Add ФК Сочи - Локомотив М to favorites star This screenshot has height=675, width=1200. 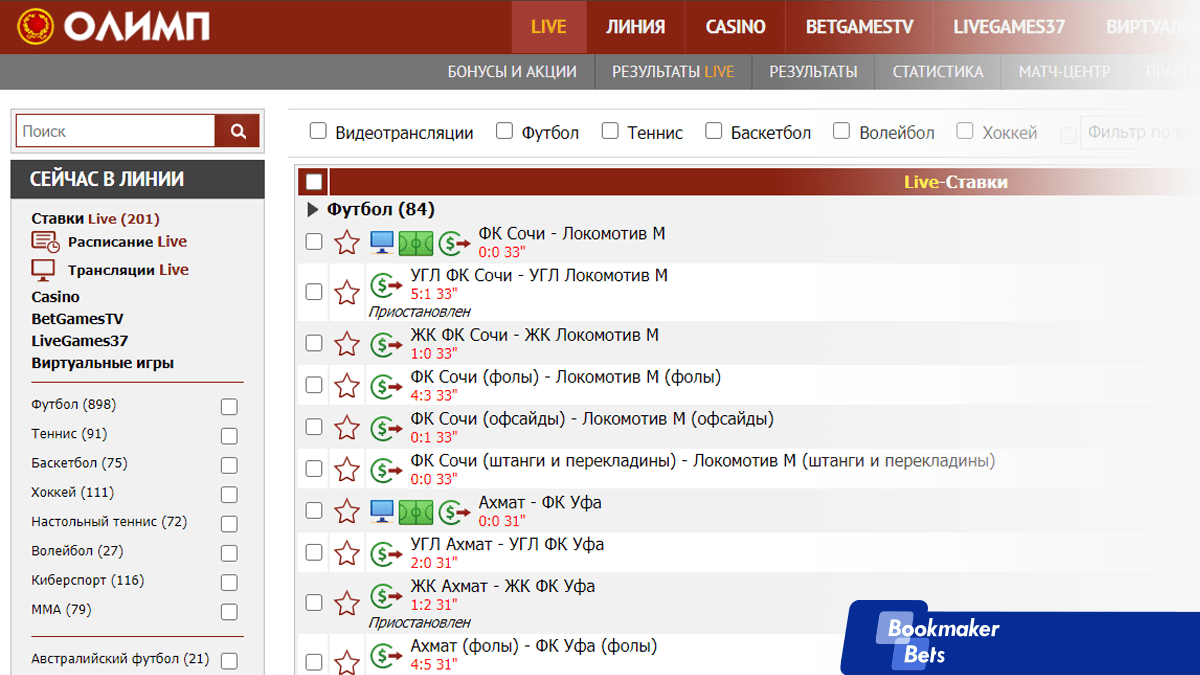point(347,242)
